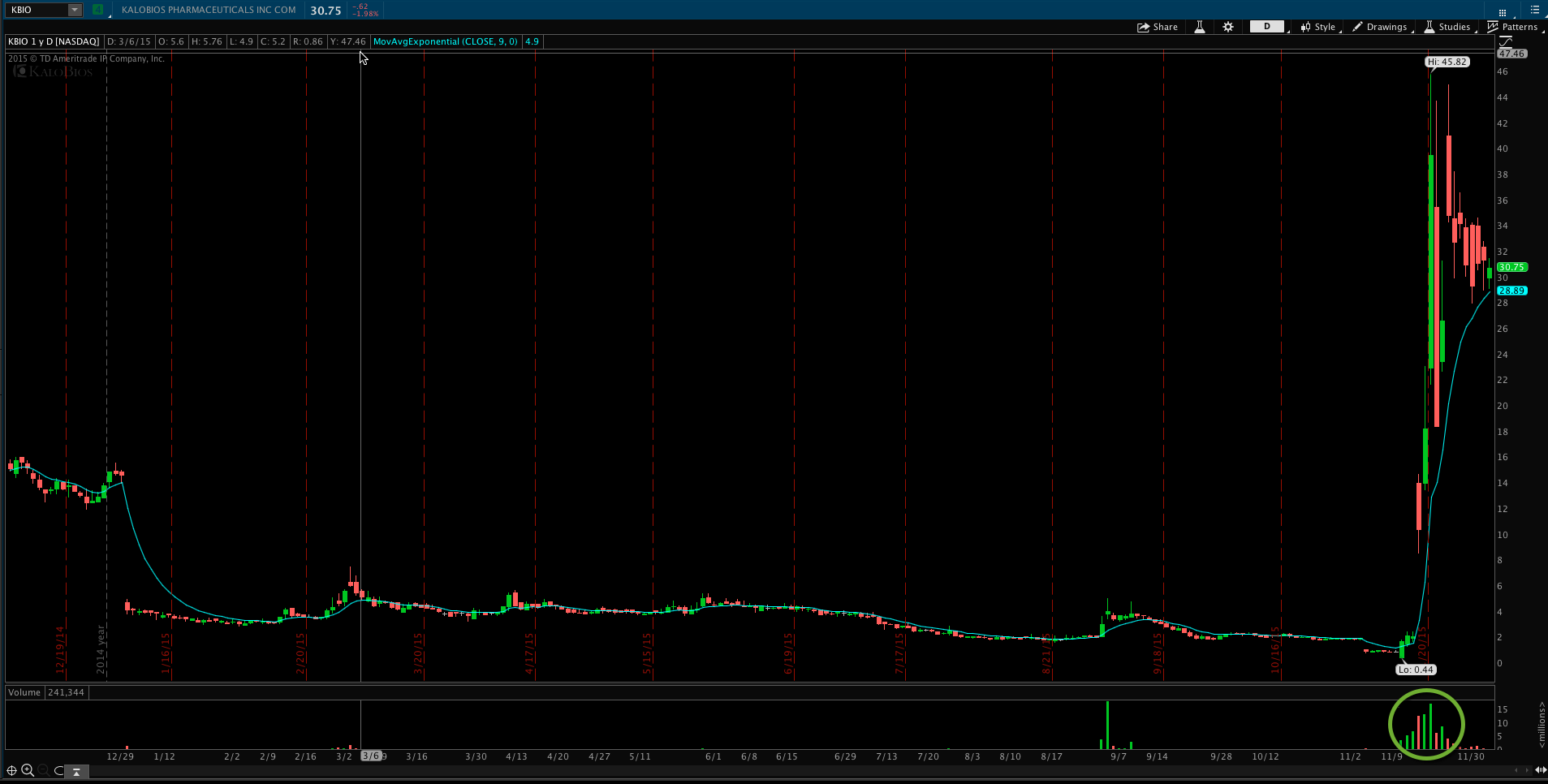Click the Hi: 45.82 price bubble
Viewport: 1548px width, 784px height.
tap(1447, 62)
